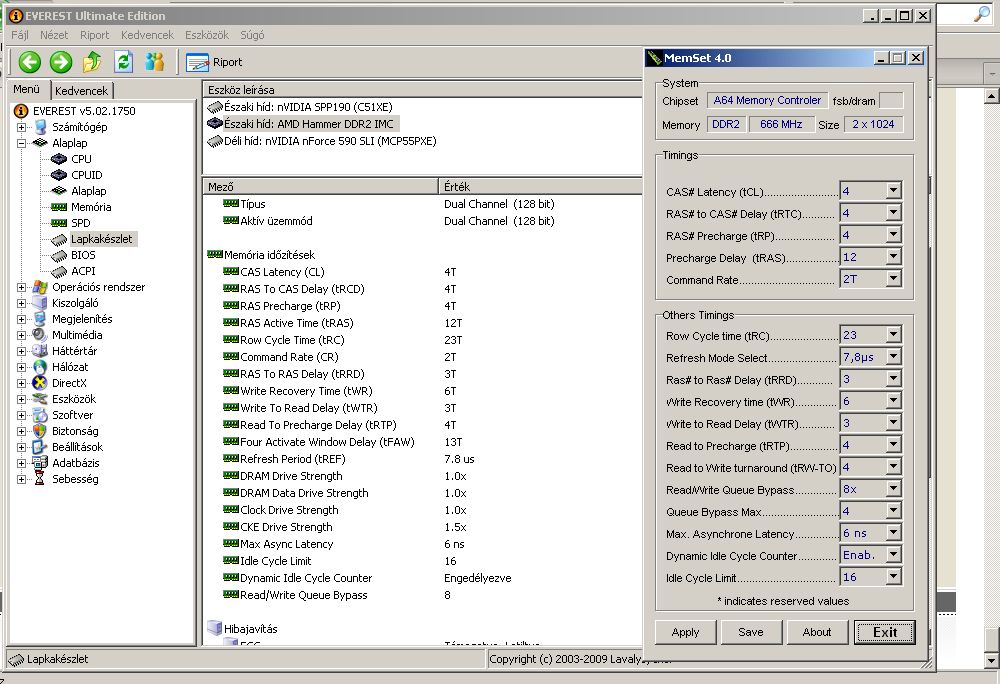
Task: Open the Refresh Mode Select dropdown
Action: coord(893,357)
